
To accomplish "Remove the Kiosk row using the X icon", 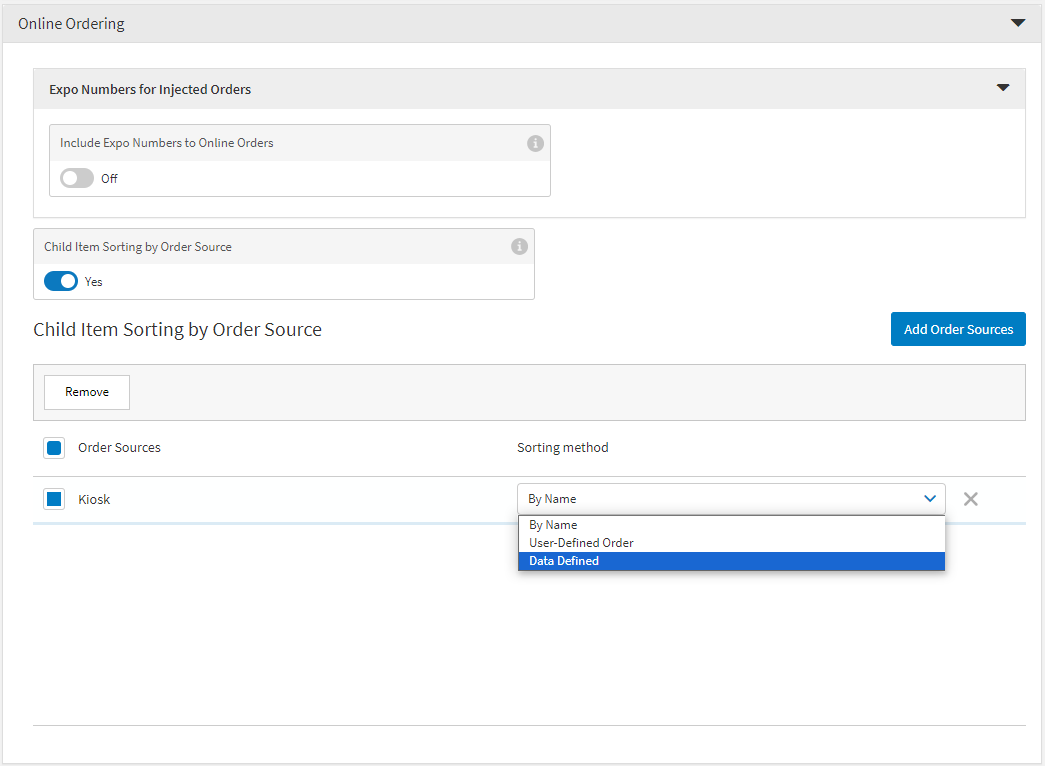I will [970, 498].
